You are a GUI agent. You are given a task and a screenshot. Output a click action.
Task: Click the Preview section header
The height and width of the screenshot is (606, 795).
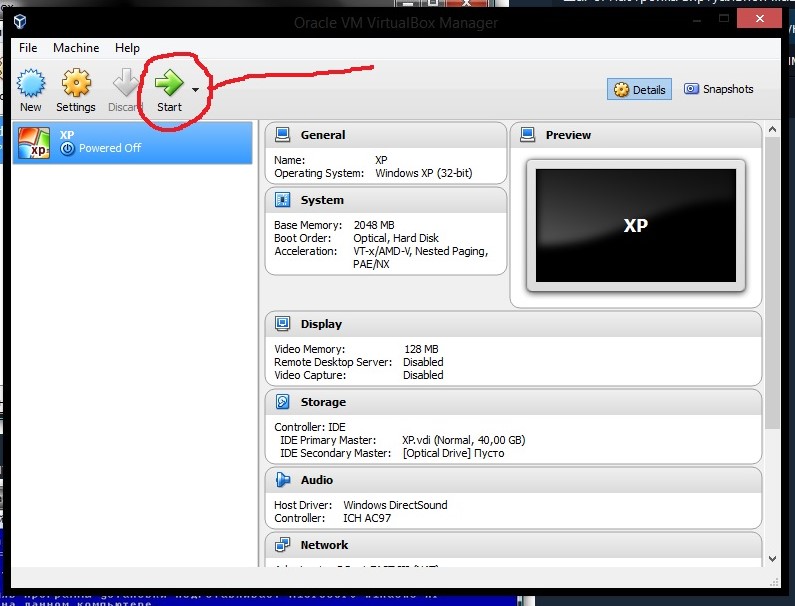(636, 135)
